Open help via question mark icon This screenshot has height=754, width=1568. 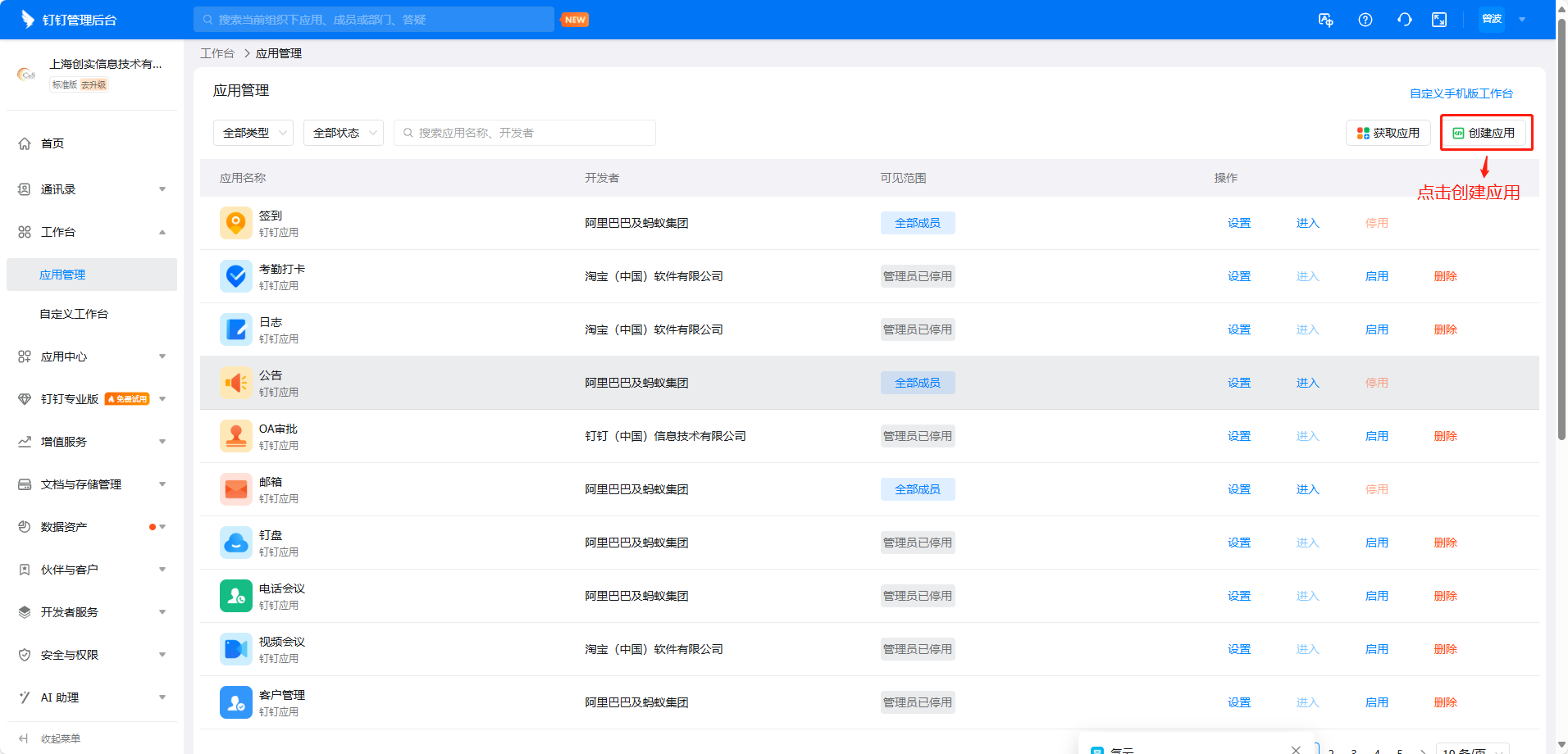1365,20
